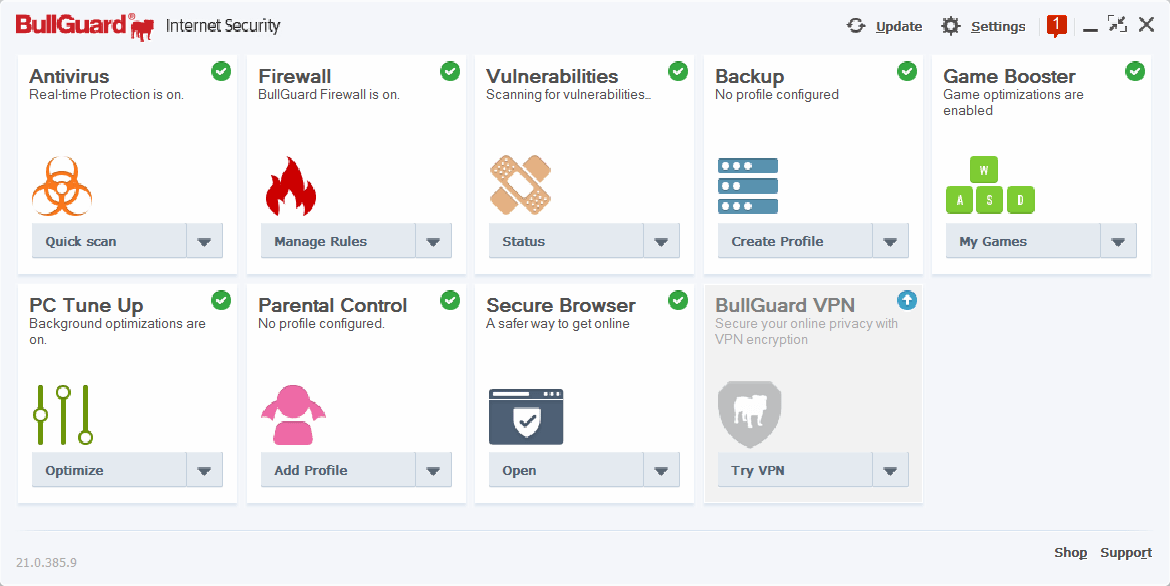Open the Support link
The height and width of the screenshot is (586, 1170).
point(1126,552)
